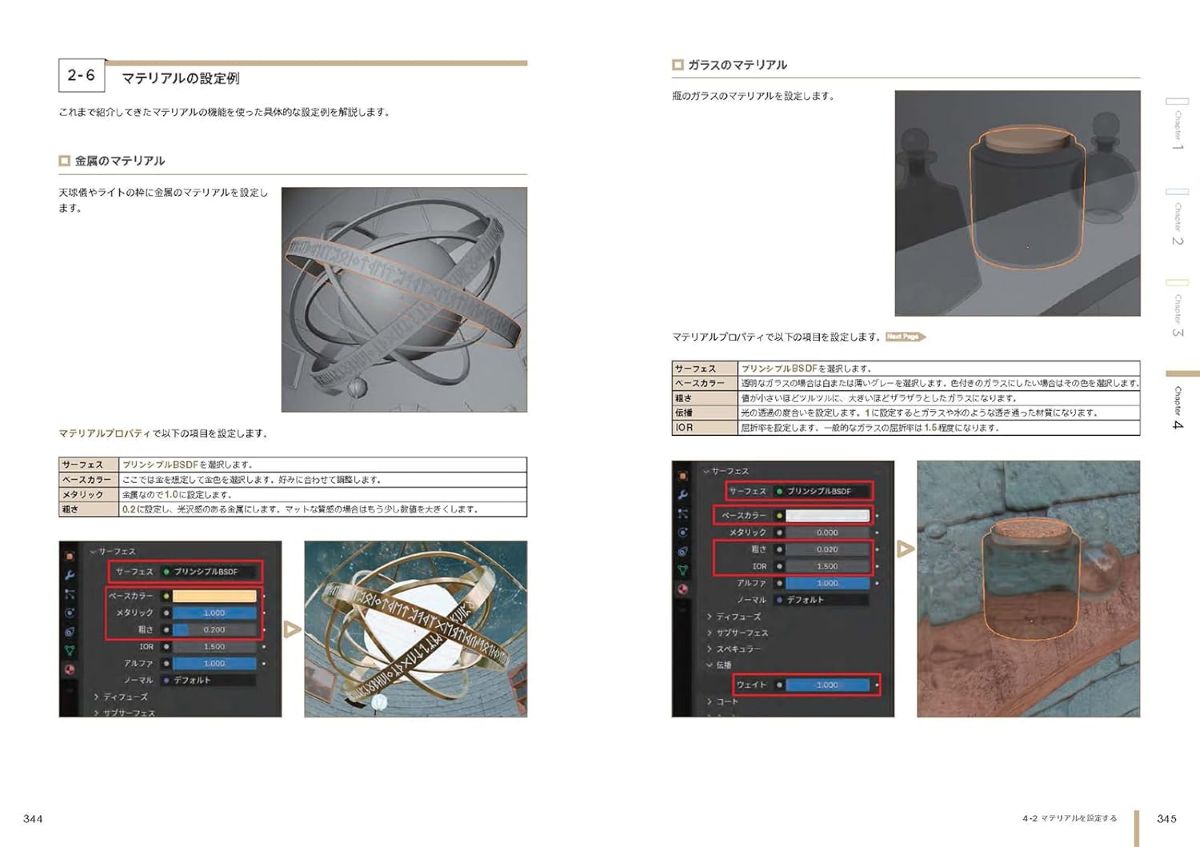This screenshot has height=847, width=1200.
Task: Click Object Constraints icon in glass panel
Action: click(x=683, y=551)
